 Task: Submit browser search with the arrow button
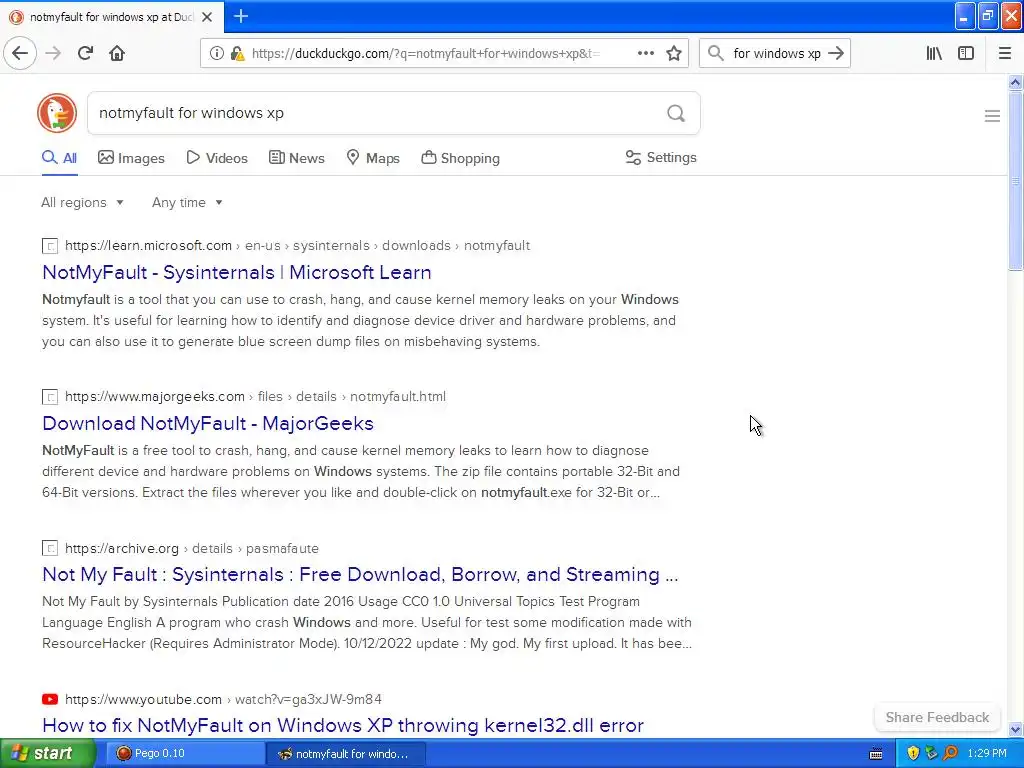(x=836, y=53)
